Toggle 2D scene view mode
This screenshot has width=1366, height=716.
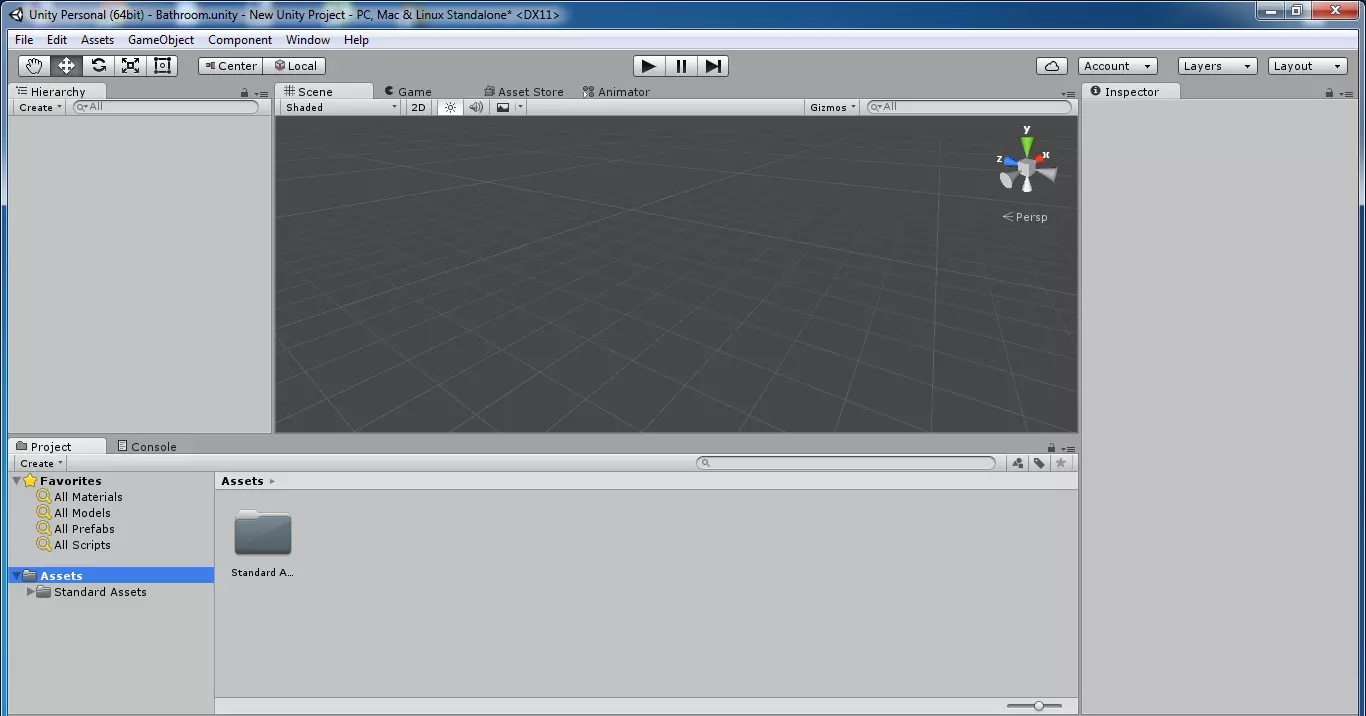click(x=418, y=107)
